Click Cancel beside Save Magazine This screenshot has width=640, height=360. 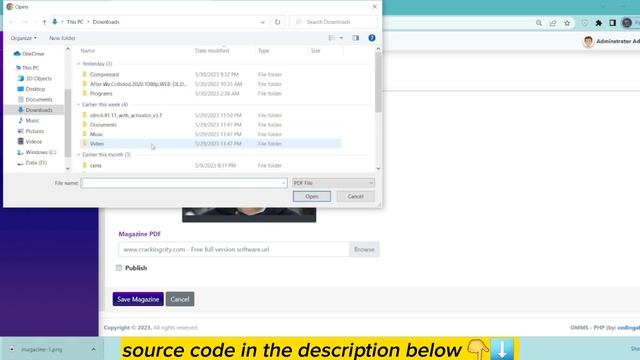point(180,299)
